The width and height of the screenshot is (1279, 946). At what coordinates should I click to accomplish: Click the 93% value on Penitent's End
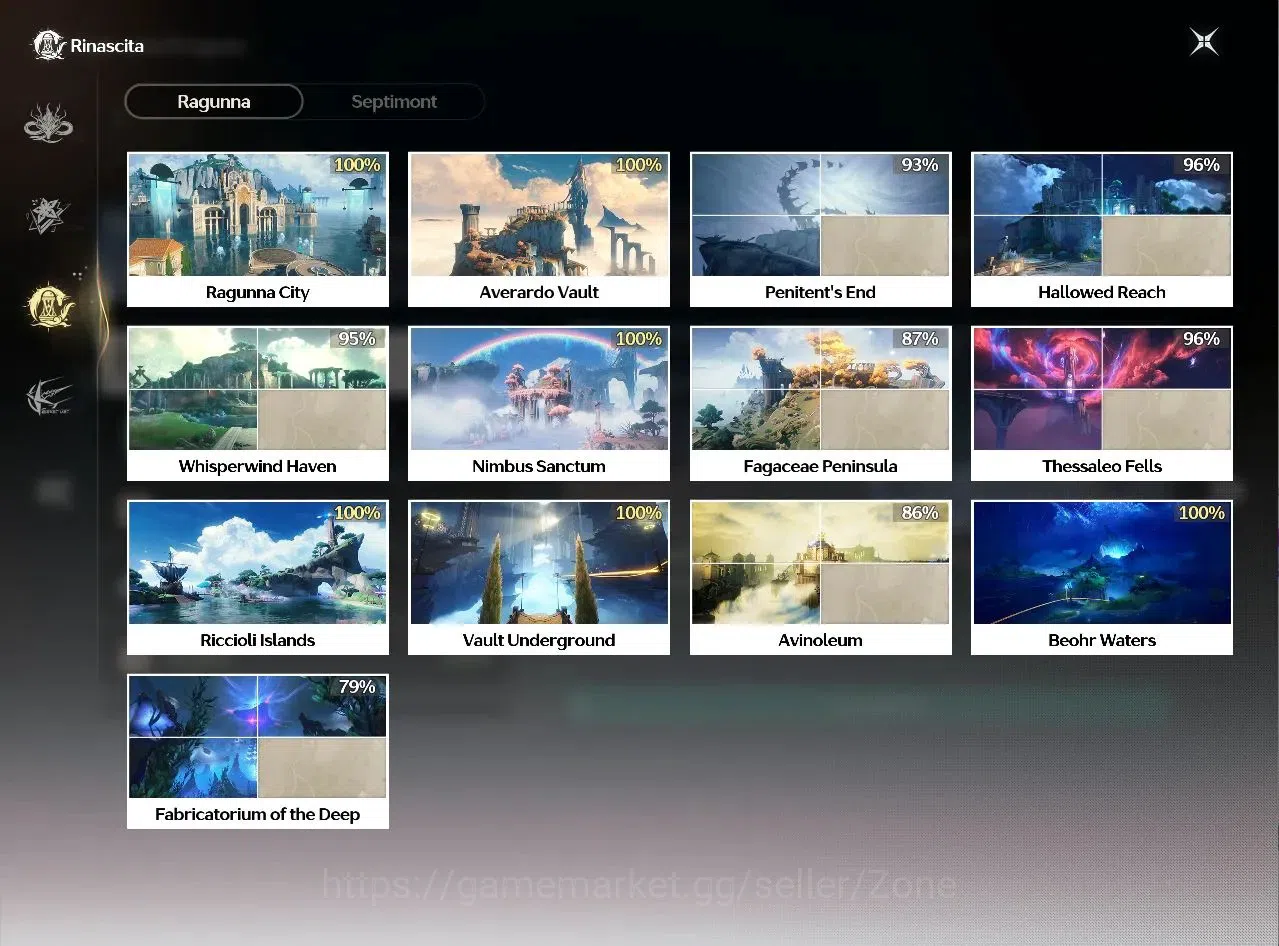920,165
